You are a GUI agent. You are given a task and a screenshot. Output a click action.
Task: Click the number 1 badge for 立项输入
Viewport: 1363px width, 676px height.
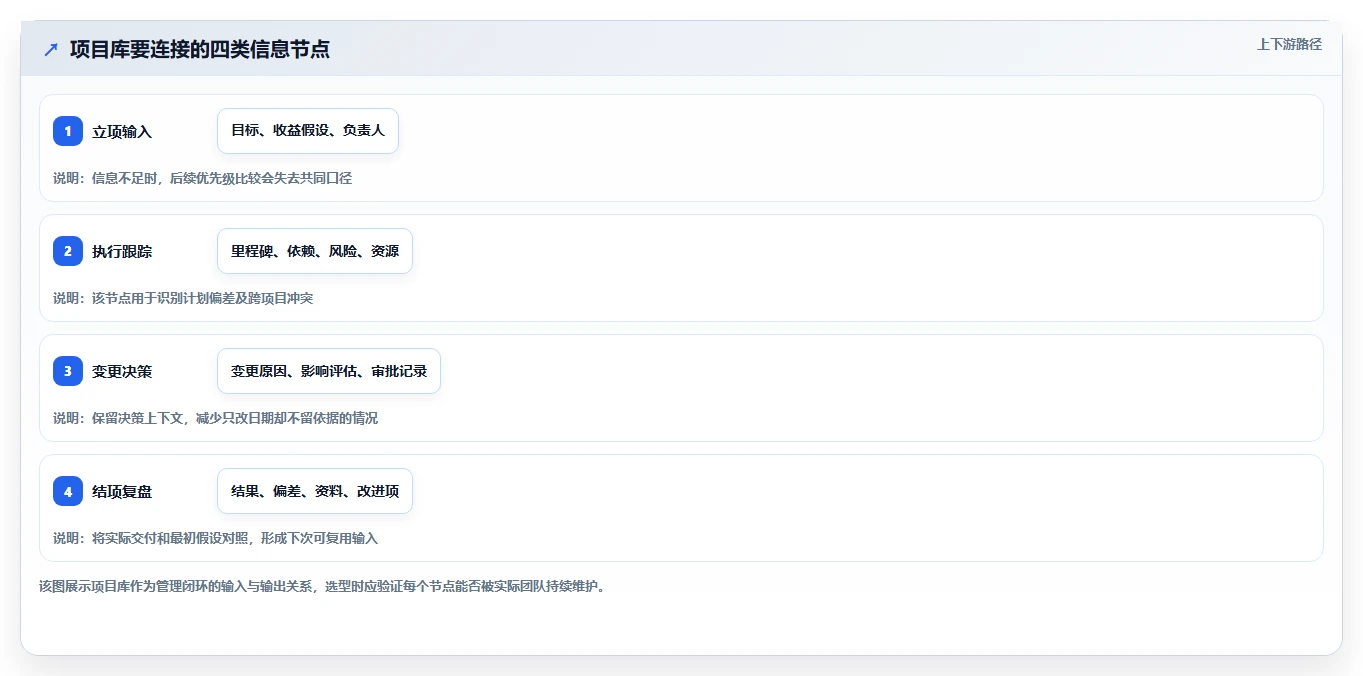[x=68, y=131]
